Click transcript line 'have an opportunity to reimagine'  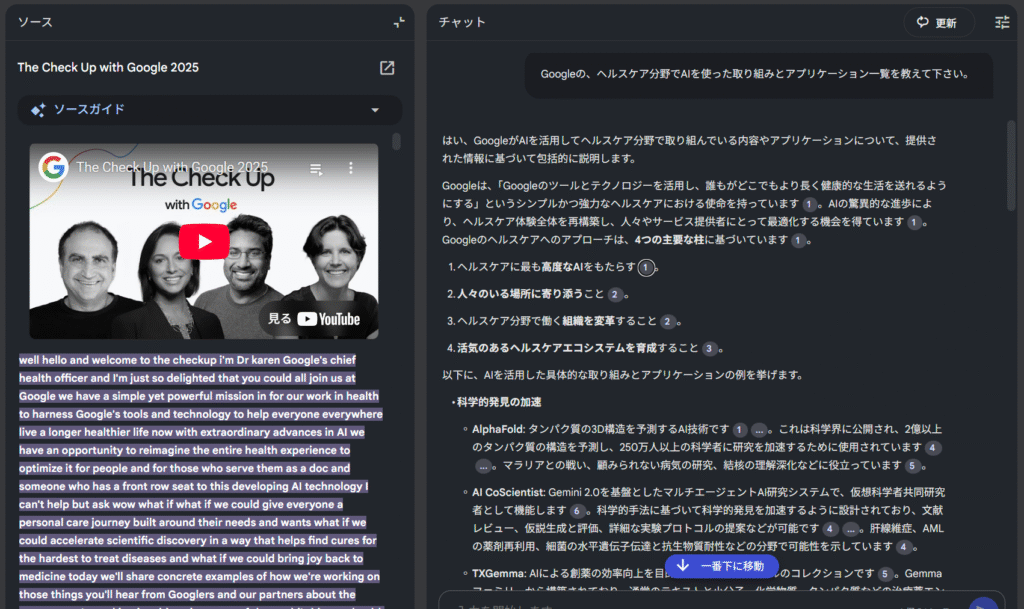(185, 450)
